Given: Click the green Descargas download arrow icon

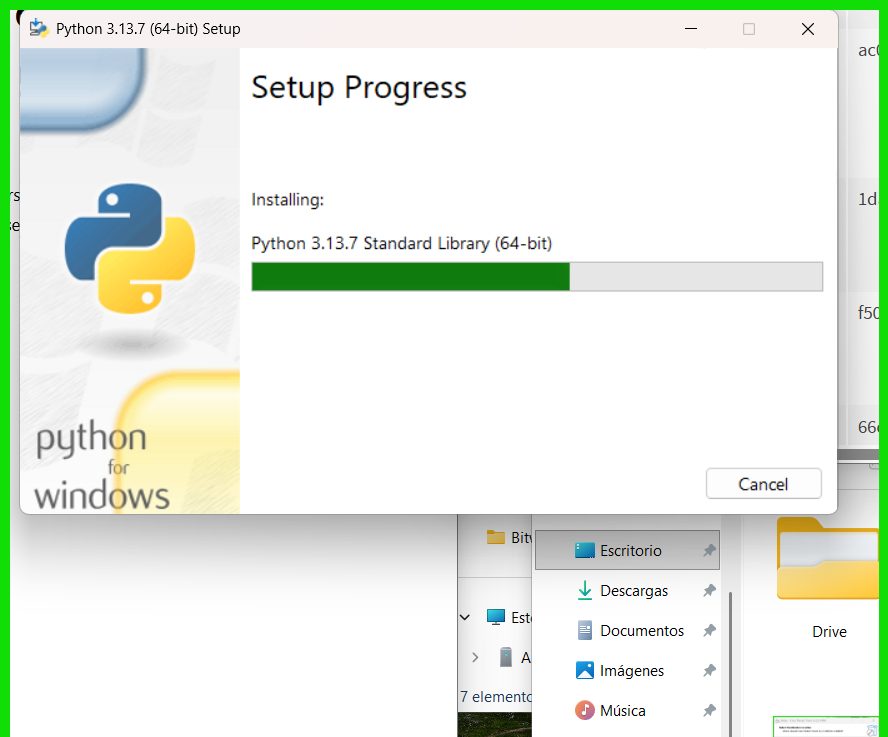Looking at the screenshot, I should coord(585,591).
